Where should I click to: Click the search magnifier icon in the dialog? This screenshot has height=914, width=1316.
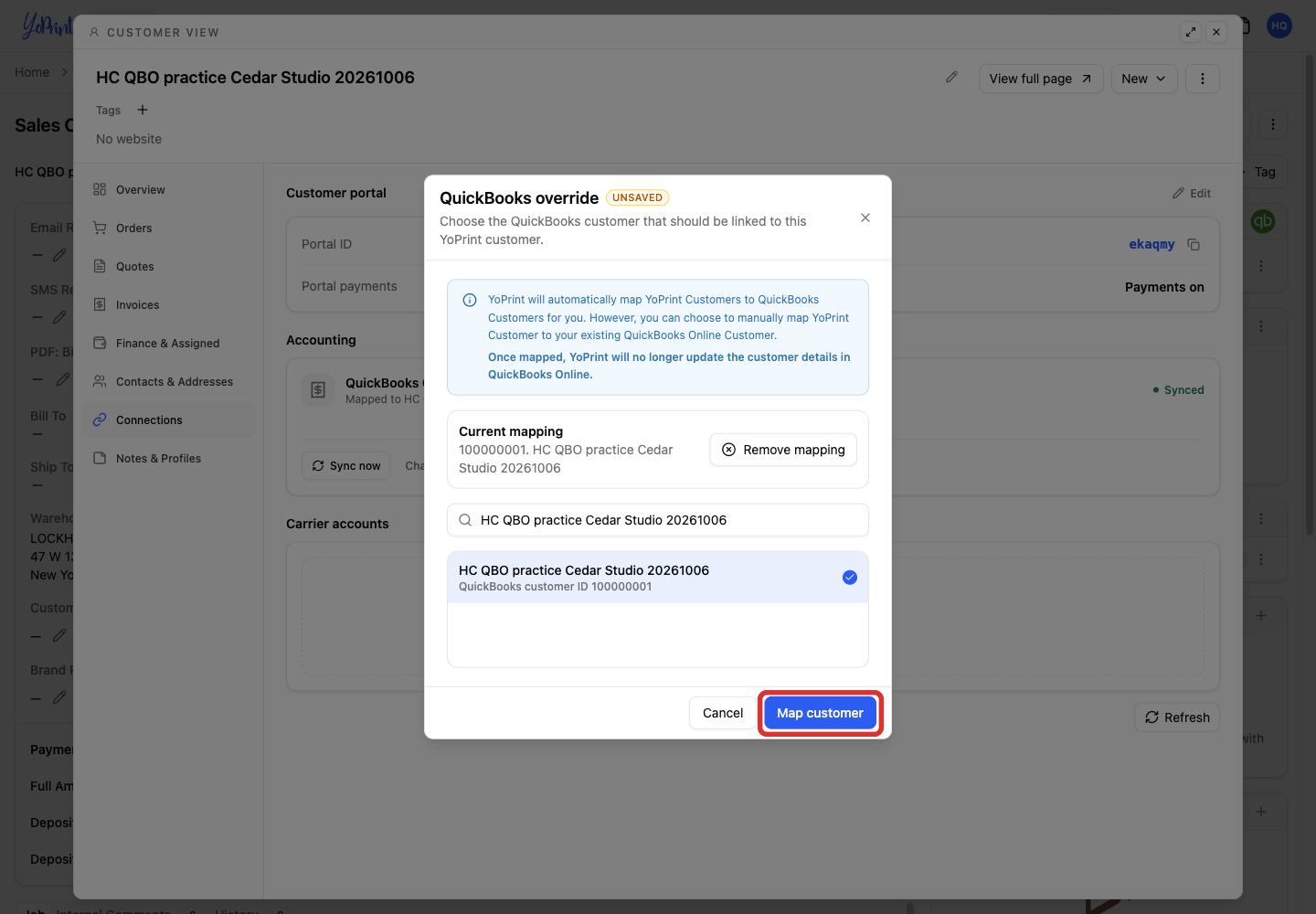465,520
